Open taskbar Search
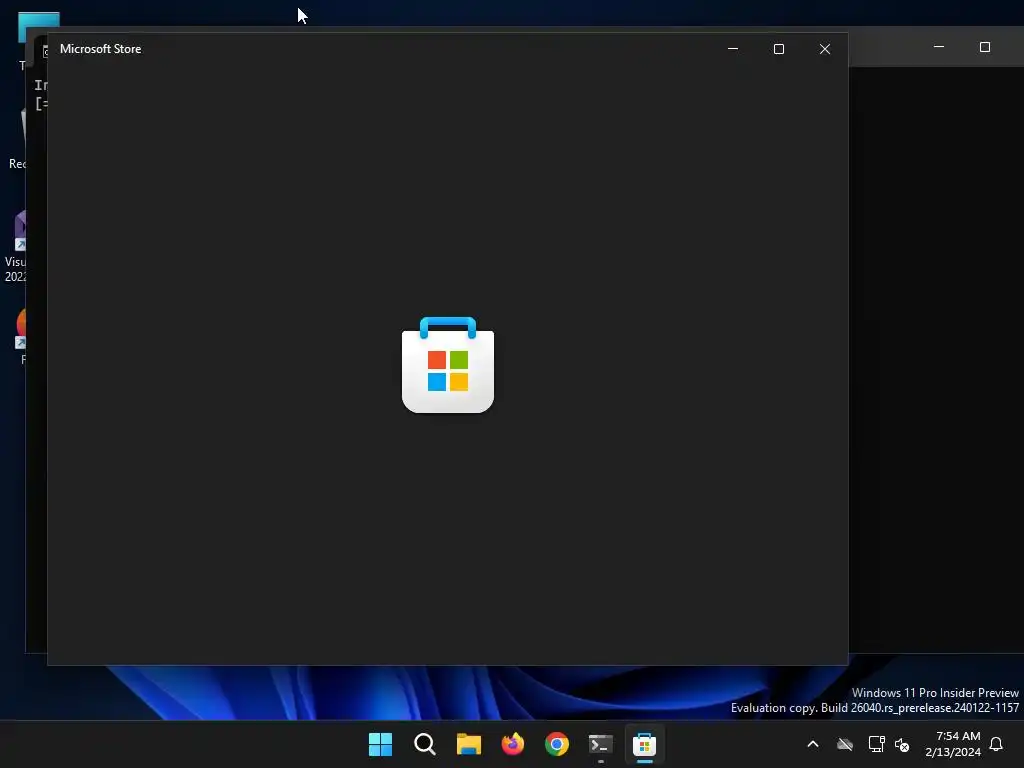The image size is (1024, 768). (424, 744)
